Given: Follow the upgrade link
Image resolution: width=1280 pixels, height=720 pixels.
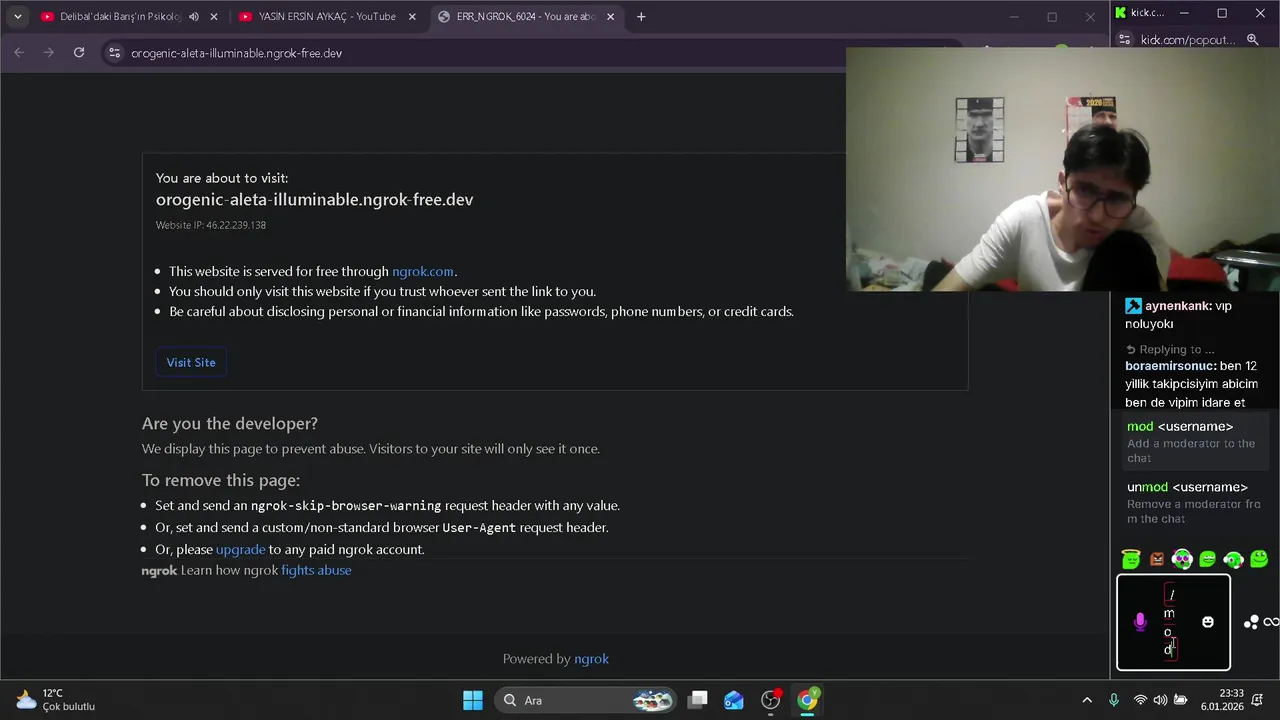Looking at the screenshot, I should pos(240,549).
